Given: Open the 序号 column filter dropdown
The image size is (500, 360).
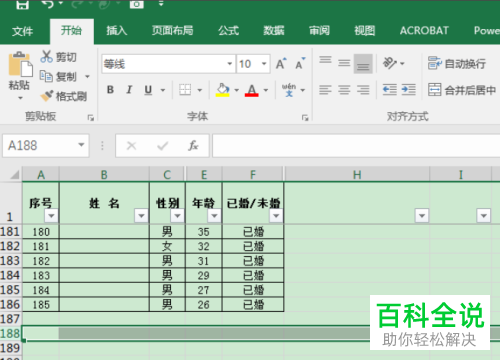Looking at the screenshot, I should [51, 216].
